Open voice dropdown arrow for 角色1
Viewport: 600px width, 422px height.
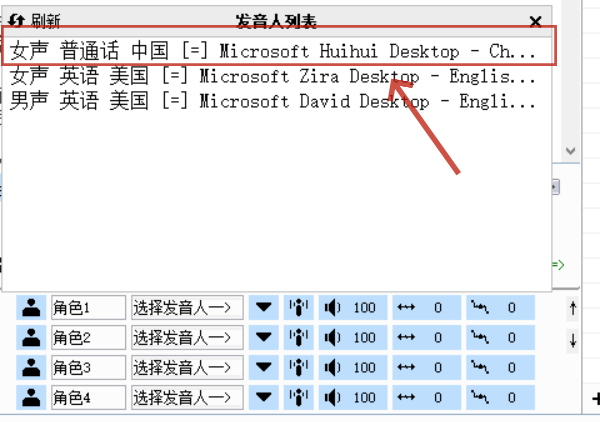click(x=264, y=307)
